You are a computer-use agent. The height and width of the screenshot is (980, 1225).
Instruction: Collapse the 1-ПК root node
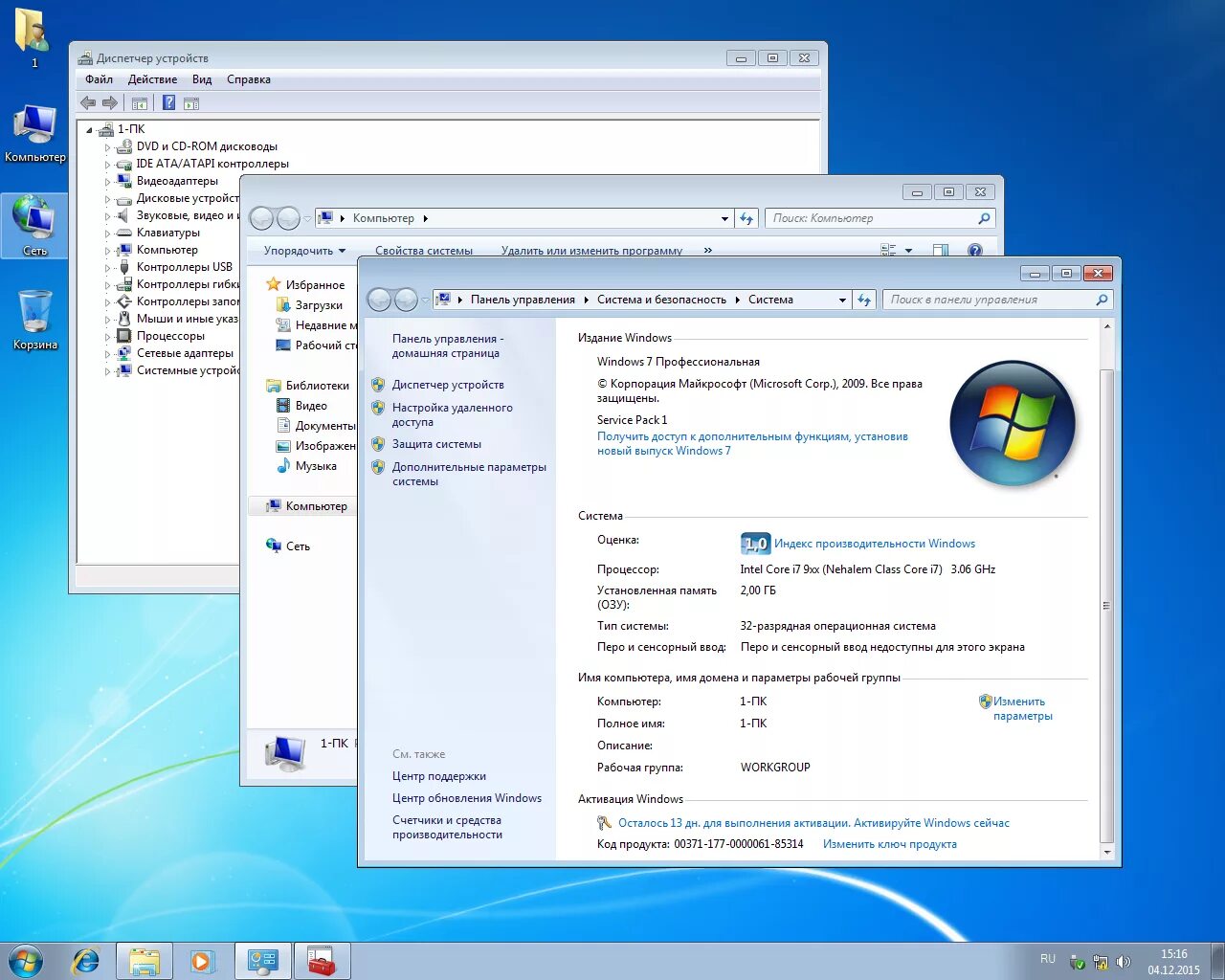pos(90,130)
